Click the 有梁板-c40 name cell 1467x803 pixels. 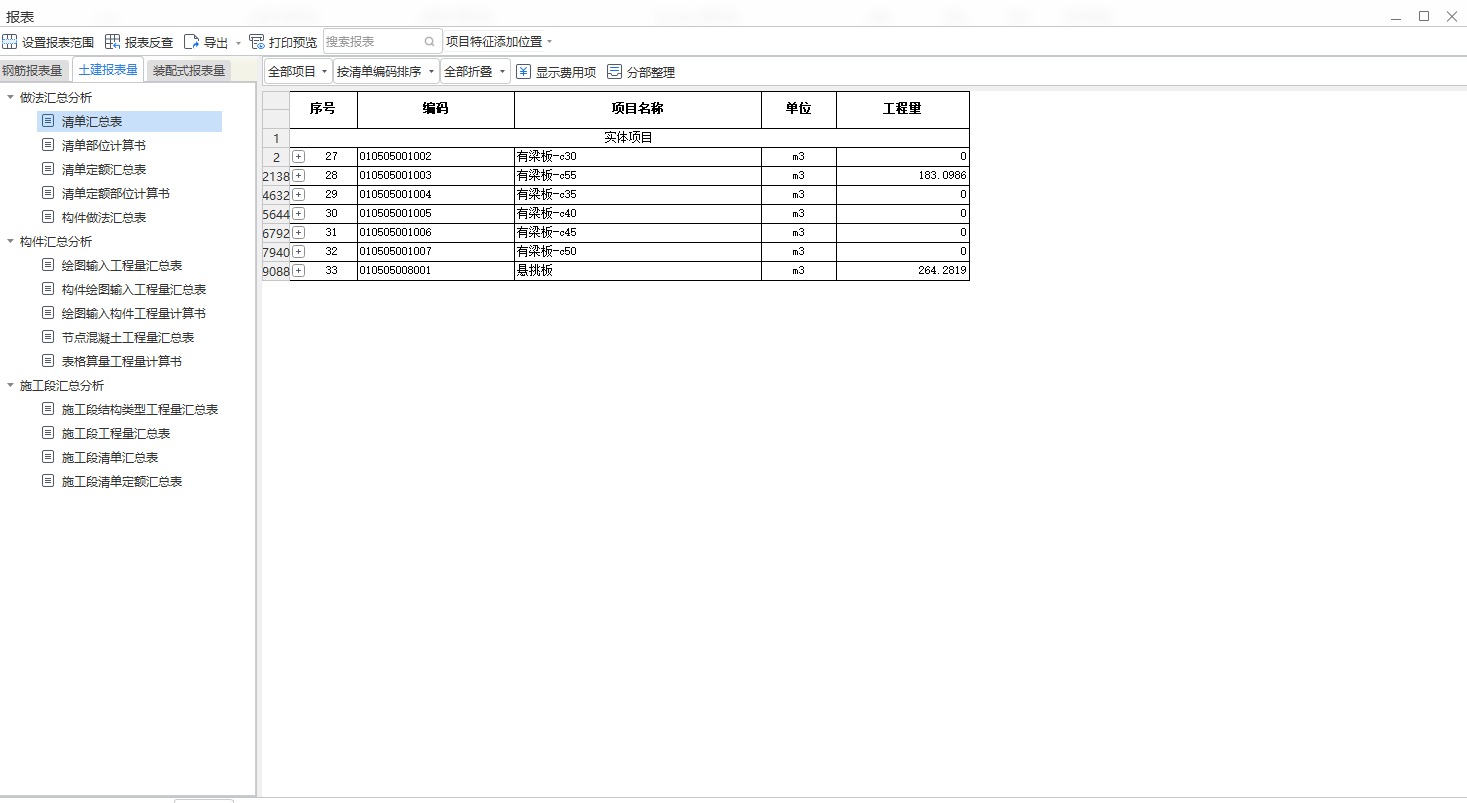[638, 214]
